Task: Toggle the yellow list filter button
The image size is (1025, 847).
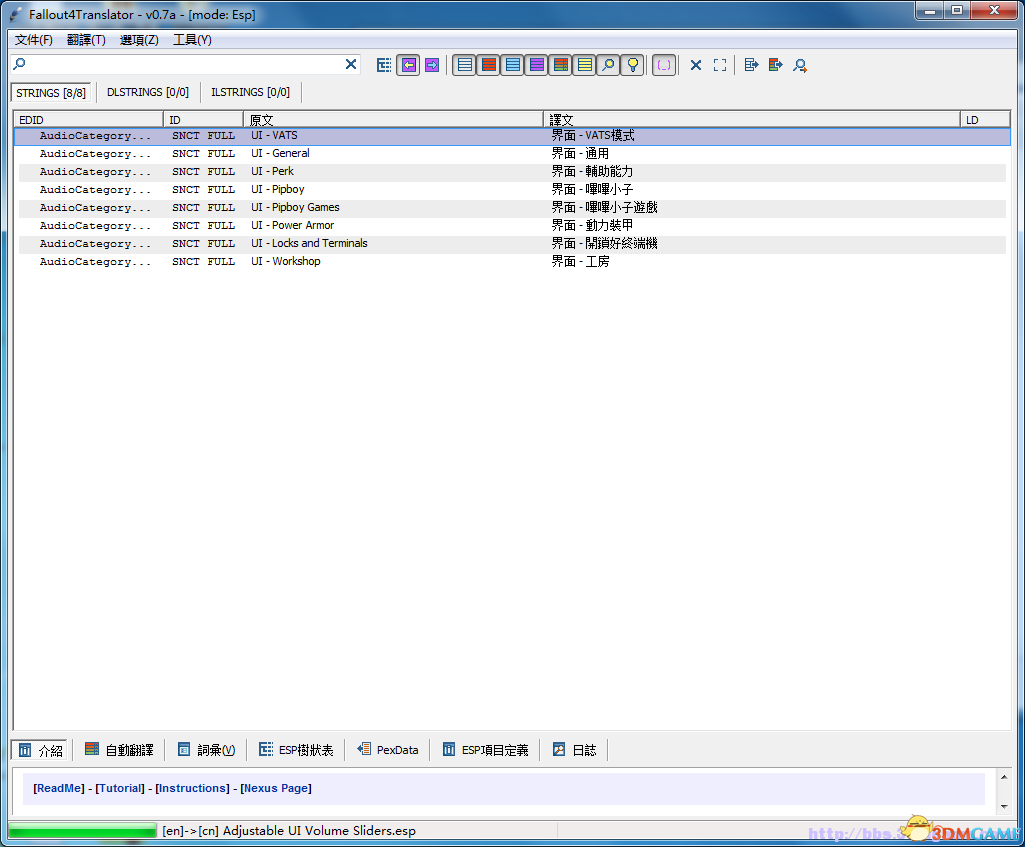Action: [585, 65]
